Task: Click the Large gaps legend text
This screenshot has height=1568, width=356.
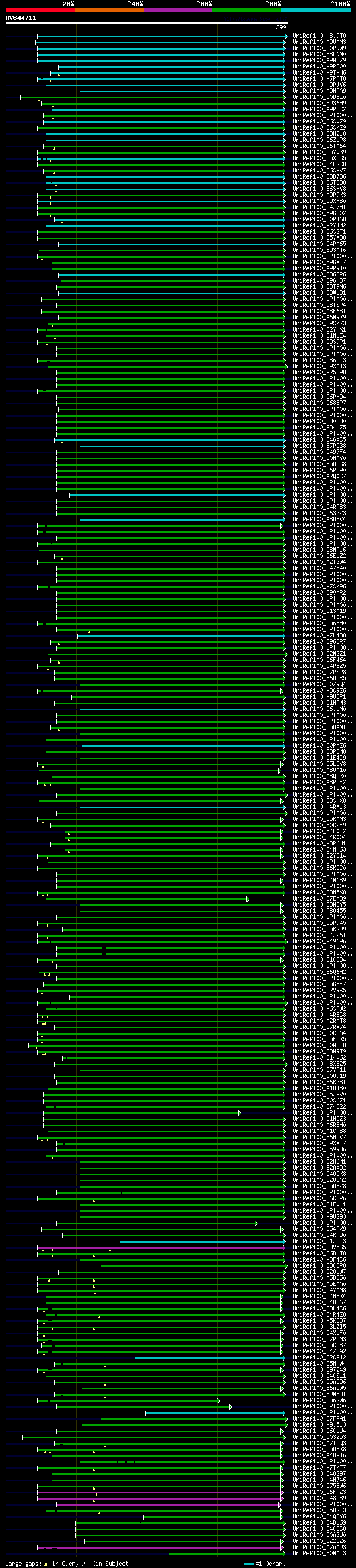Action: tap(68, 1563)
